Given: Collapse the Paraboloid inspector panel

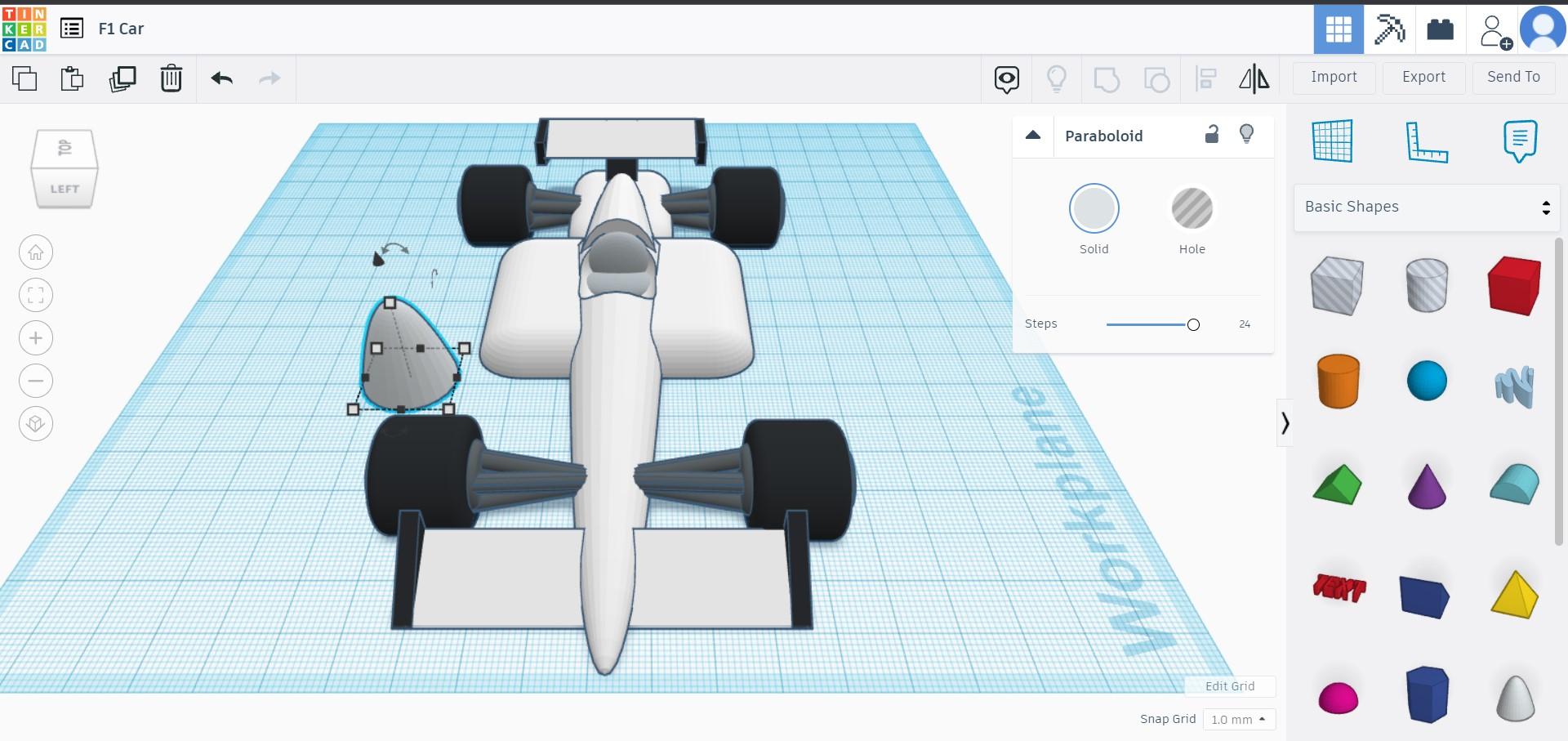Looking at the screenshot, I should 1033,136.
